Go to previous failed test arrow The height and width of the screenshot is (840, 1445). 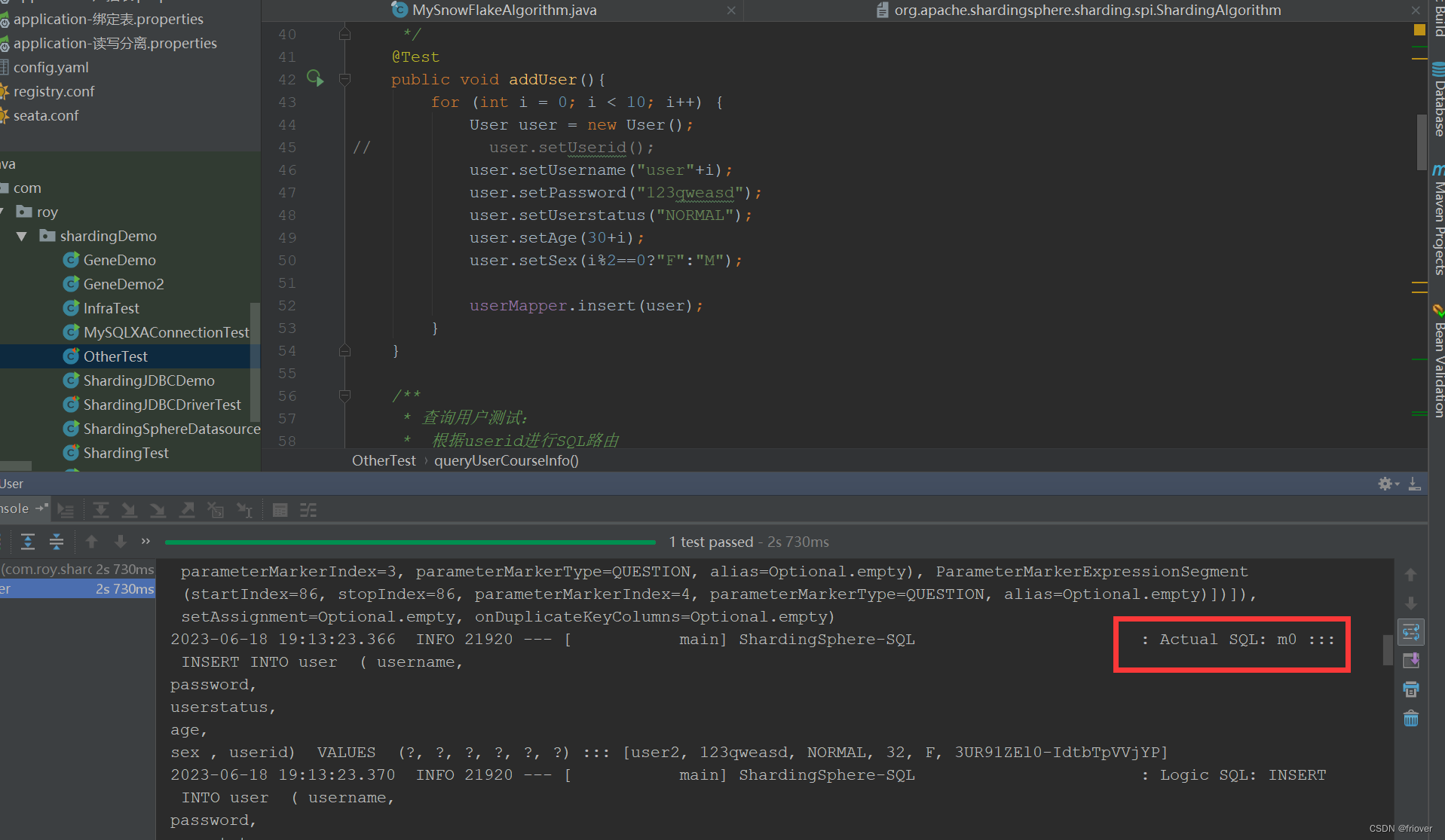(92, 542)
